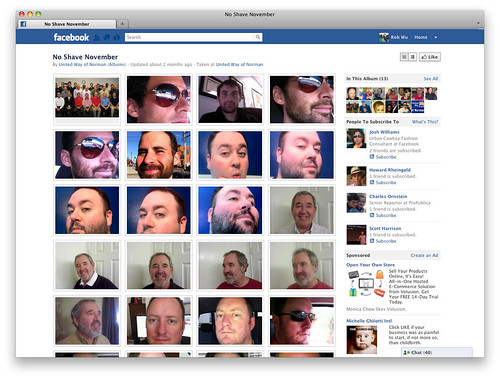Click Josh Williams profile picture

[356, 138]
